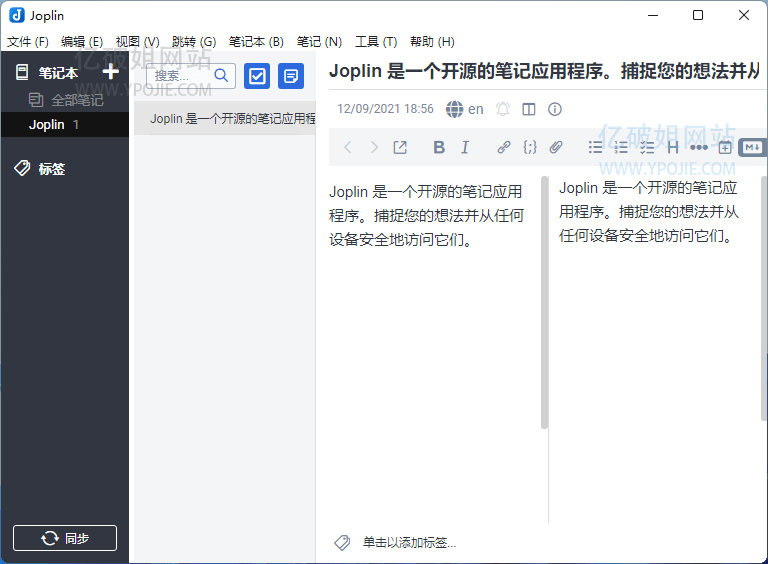768x564 pixels.
Task: Apply bold formatting in editor toolbar
Action: 438,147
